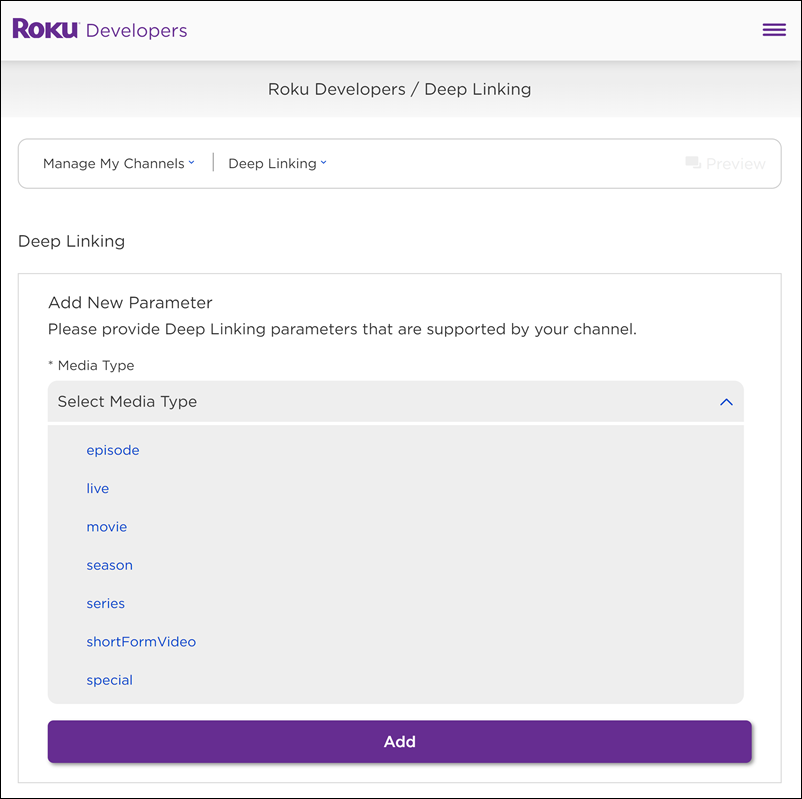
Task: Choose the series media type
Action: coord(105,603)
